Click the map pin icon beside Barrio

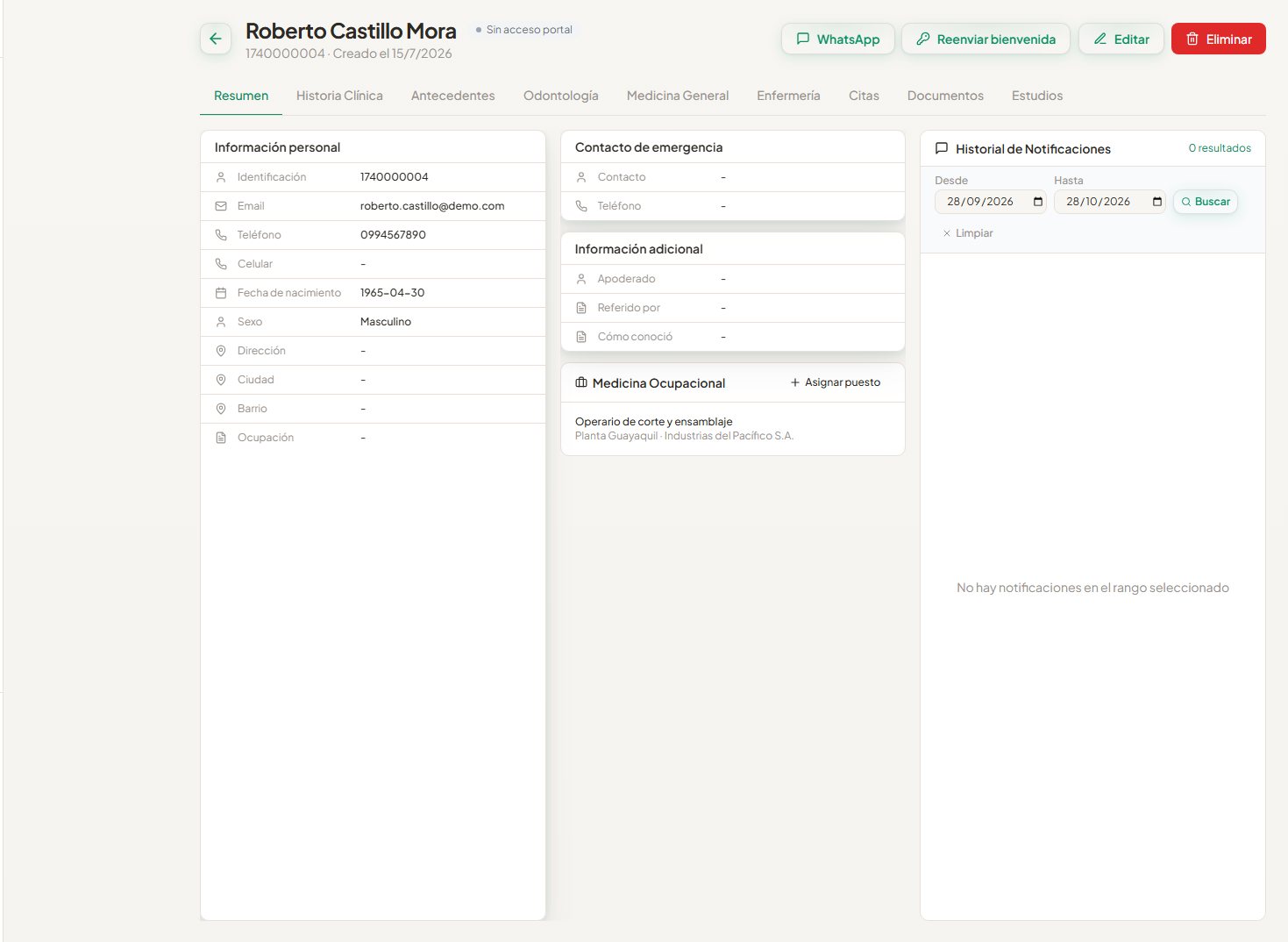click(x=221, y=409)
